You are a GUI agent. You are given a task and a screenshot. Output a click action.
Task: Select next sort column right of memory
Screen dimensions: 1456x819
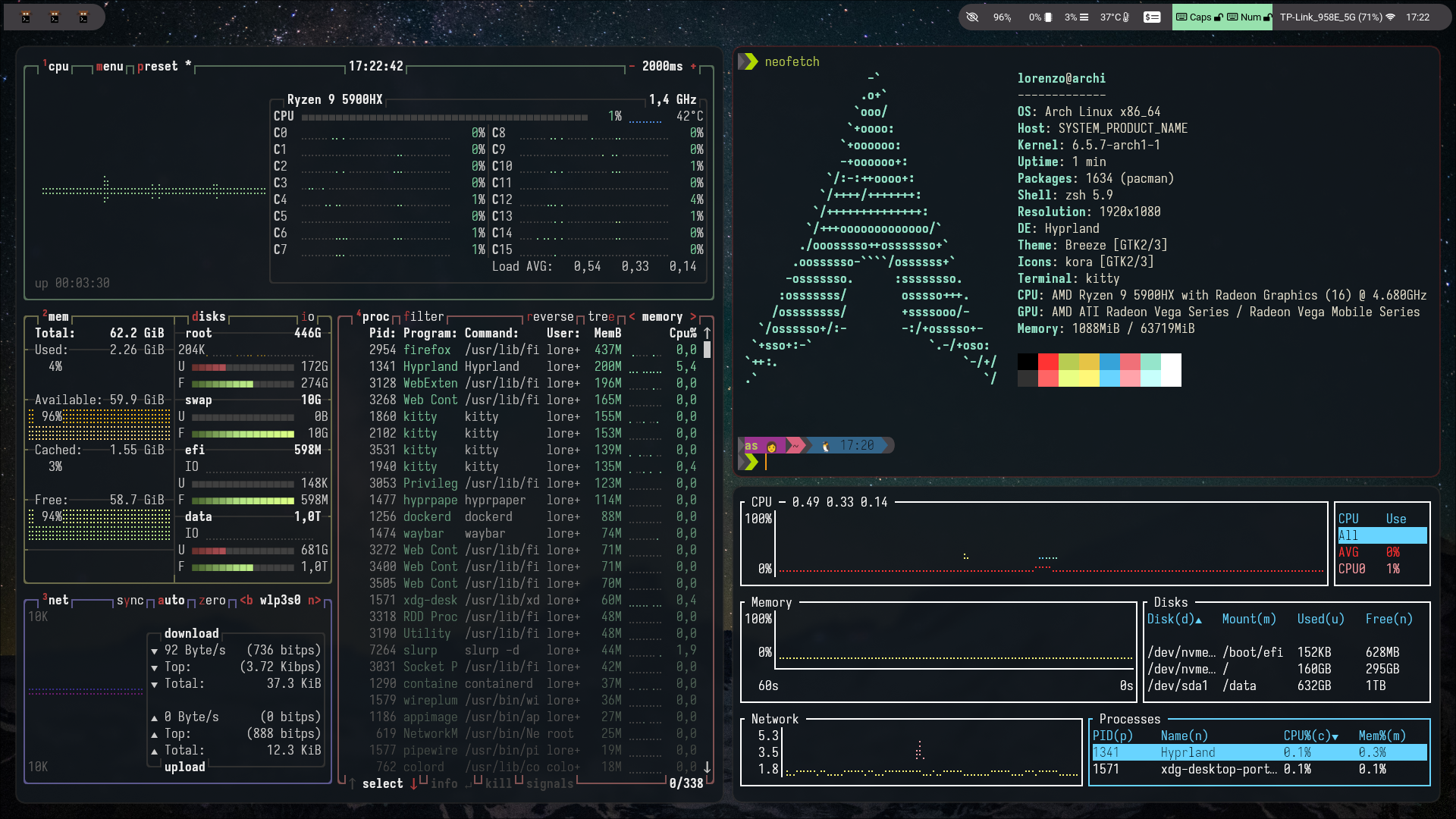693,316
